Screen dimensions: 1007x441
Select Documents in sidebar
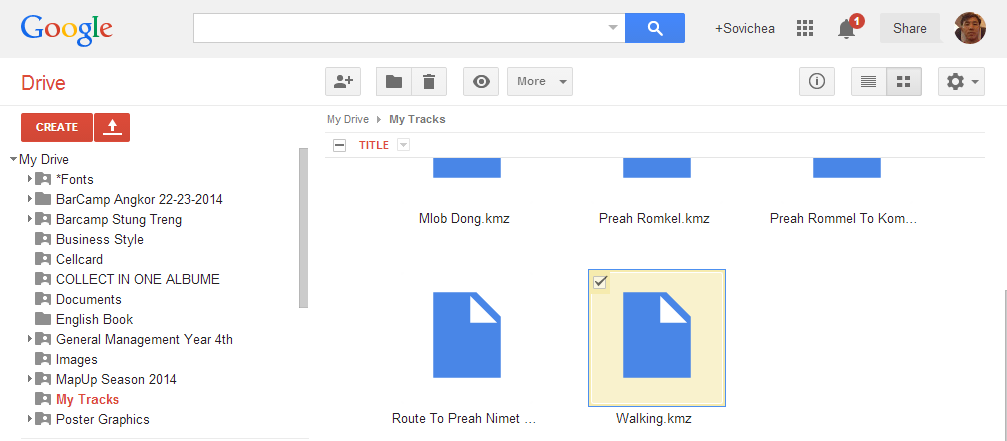point(89,300)
